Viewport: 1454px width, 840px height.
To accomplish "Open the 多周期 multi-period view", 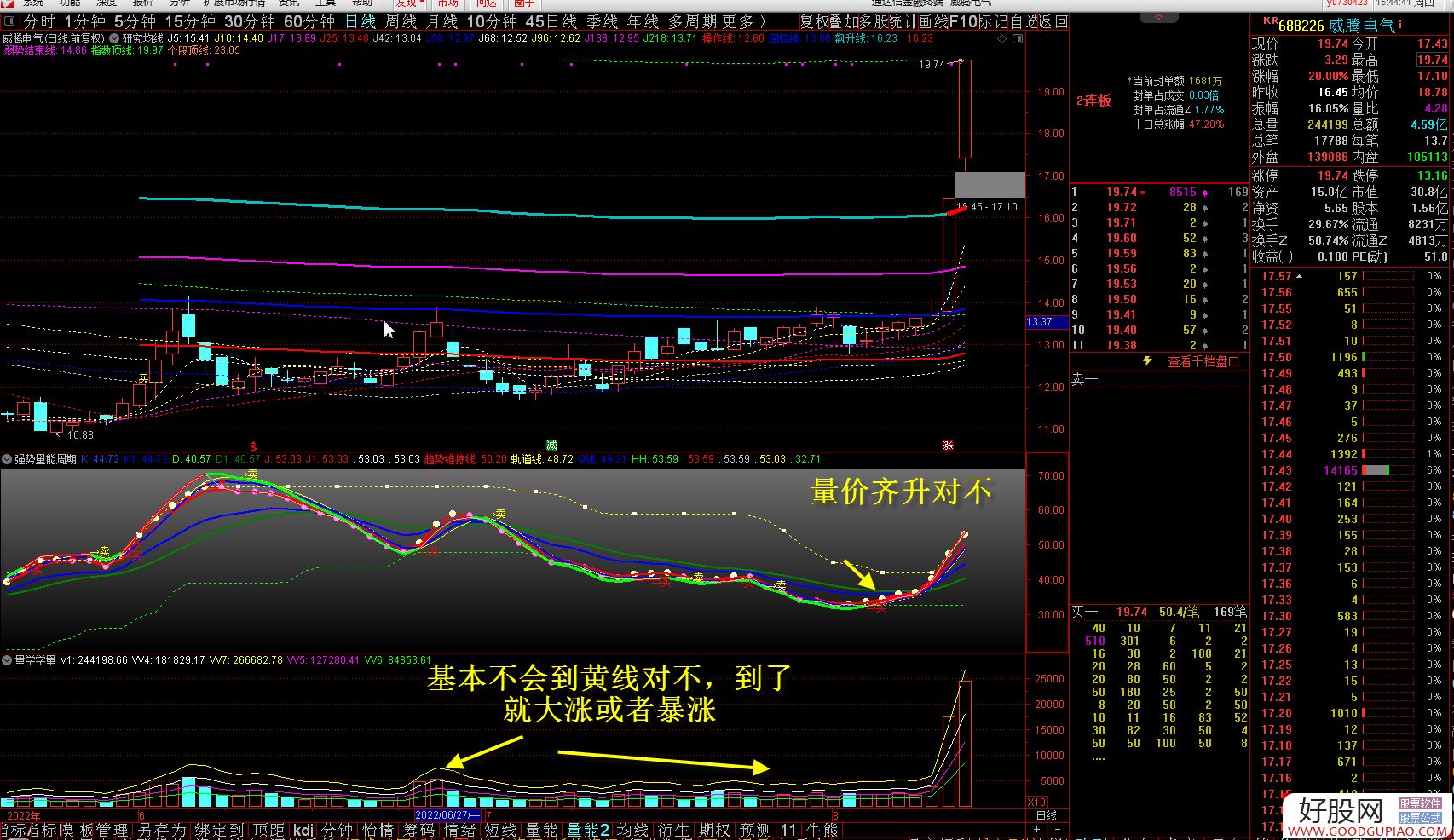I will (x=692, y=21).
